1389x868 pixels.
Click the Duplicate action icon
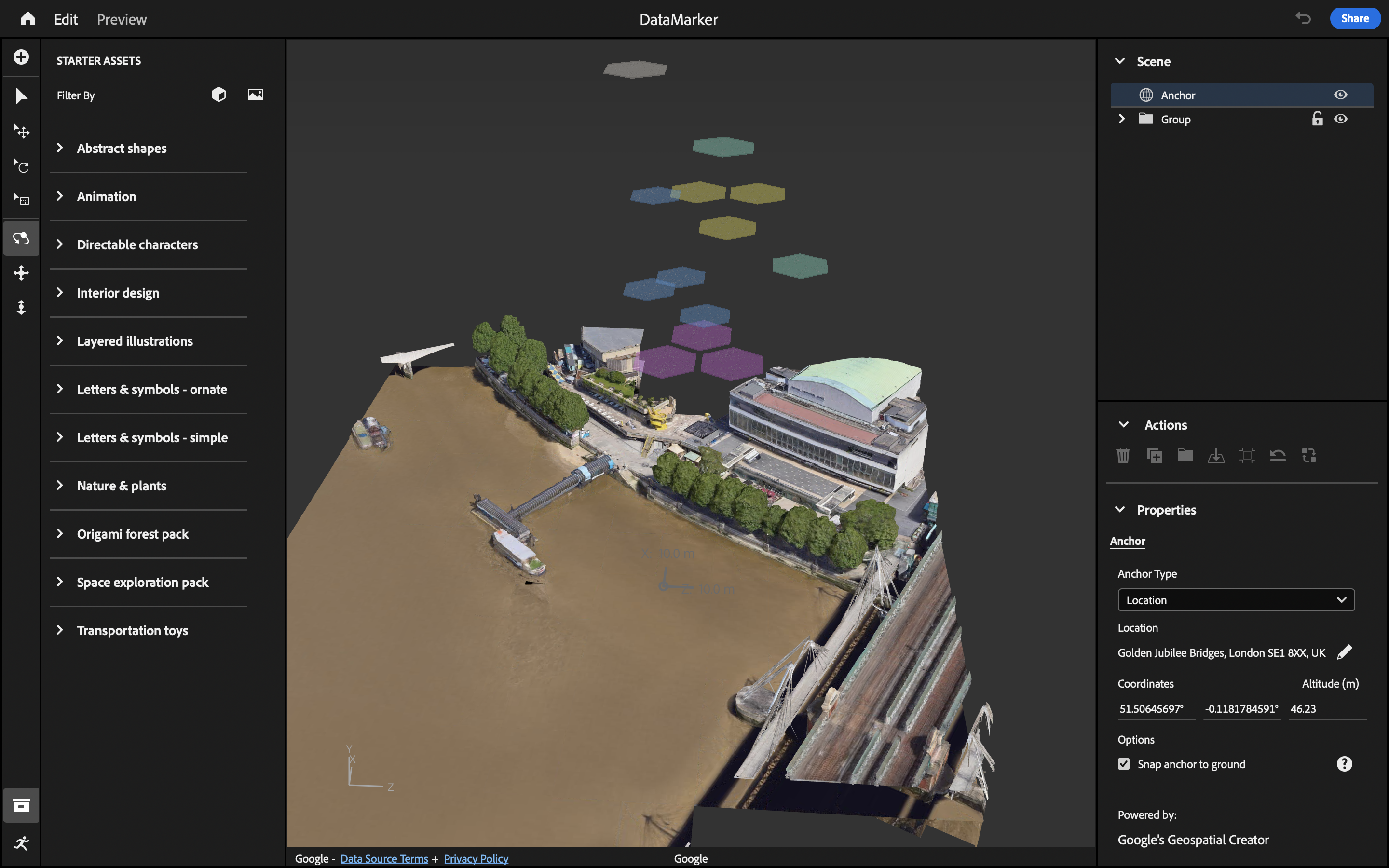click(x=1154, y=455)
